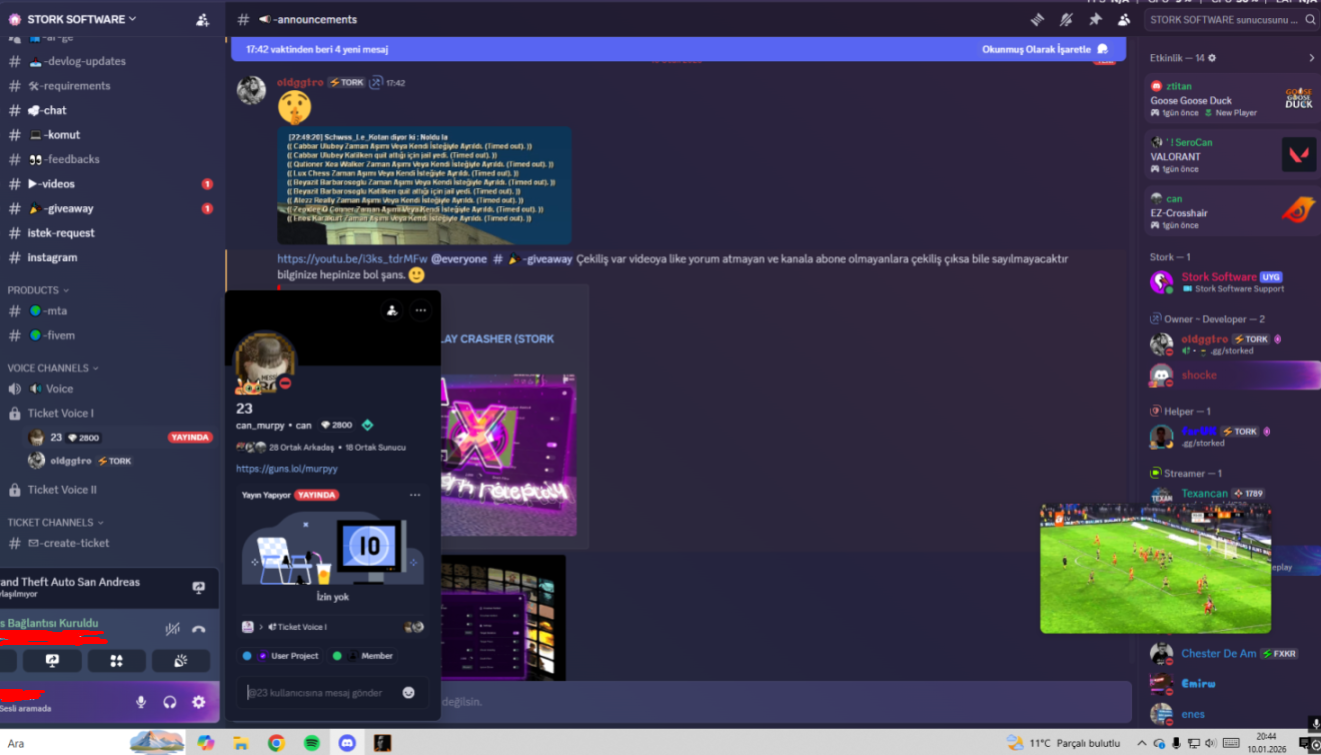Image resolution: width=1321 pixels, height=755 pixels.
Task: Open the Chrome taskbar icon
Action: 276,743
